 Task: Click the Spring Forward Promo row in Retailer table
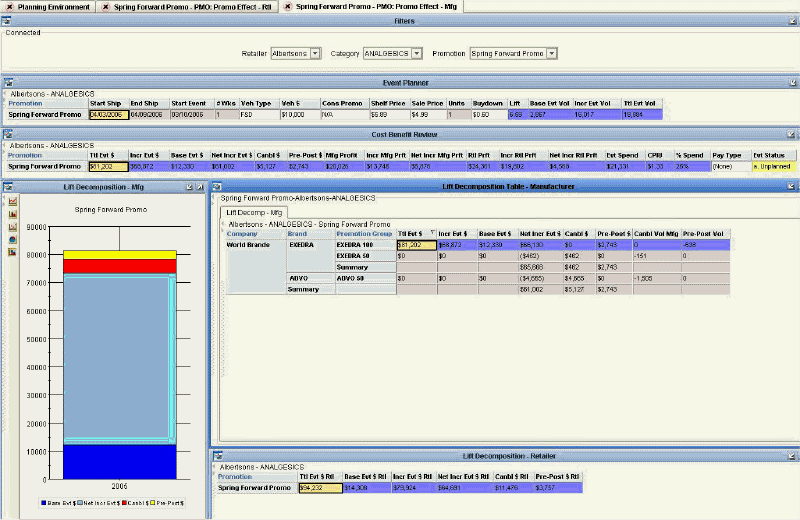click(x=399, y=488)
